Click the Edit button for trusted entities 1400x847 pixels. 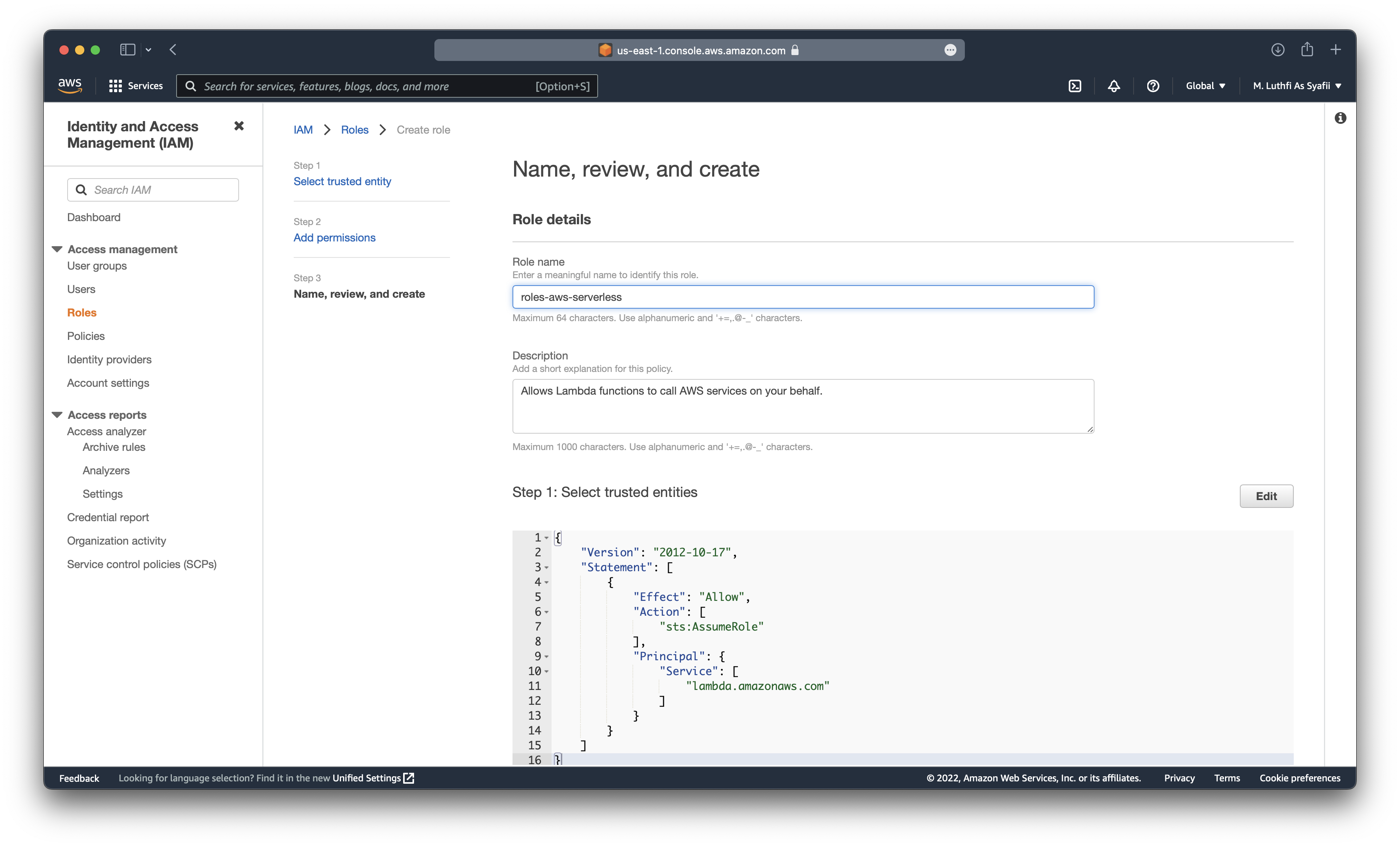pyautogui.click(x=1265, y=495)
